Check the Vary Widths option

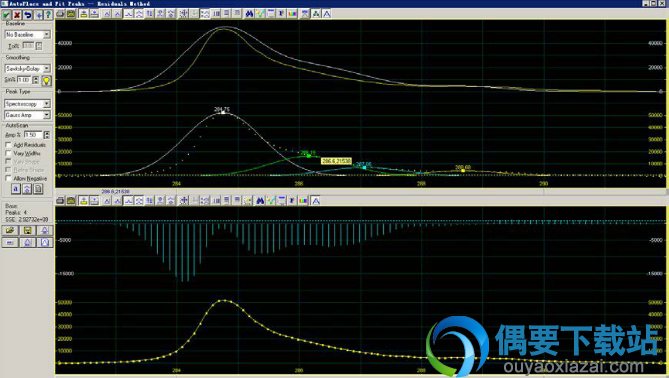coord(8,153)
